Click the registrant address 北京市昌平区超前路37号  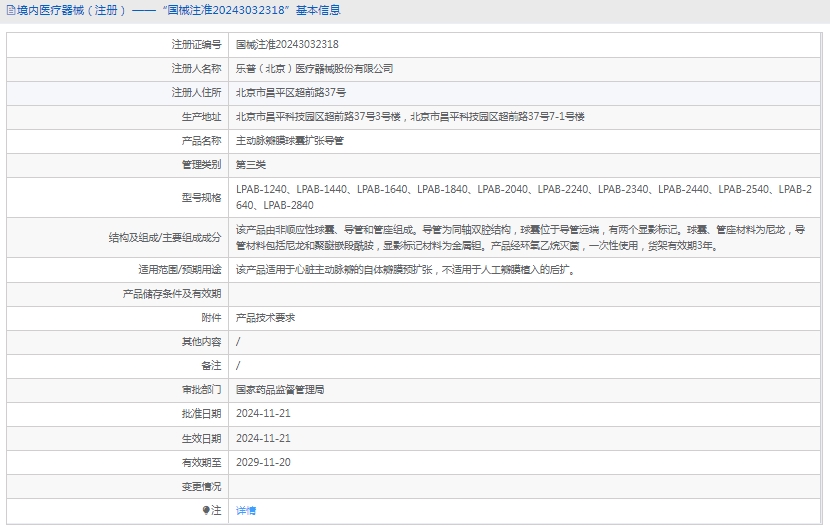[291, 93]
